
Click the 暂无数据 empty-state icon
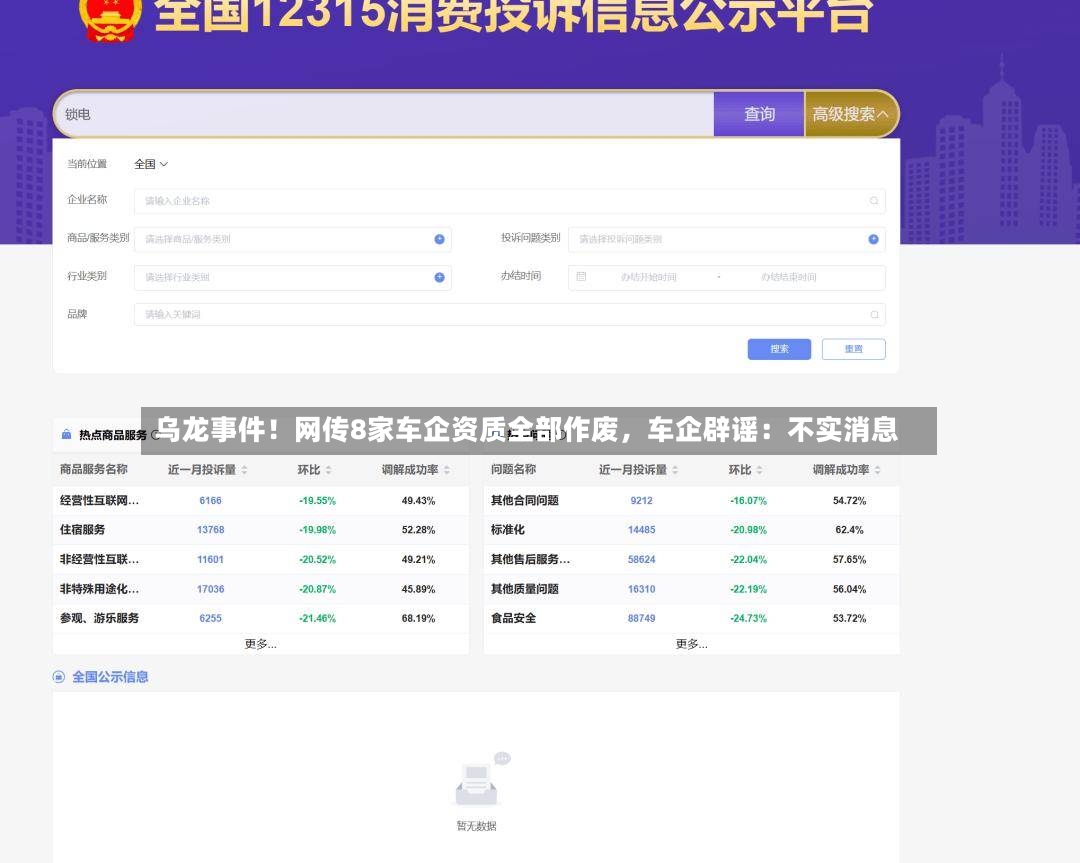(x=481, y=779)
